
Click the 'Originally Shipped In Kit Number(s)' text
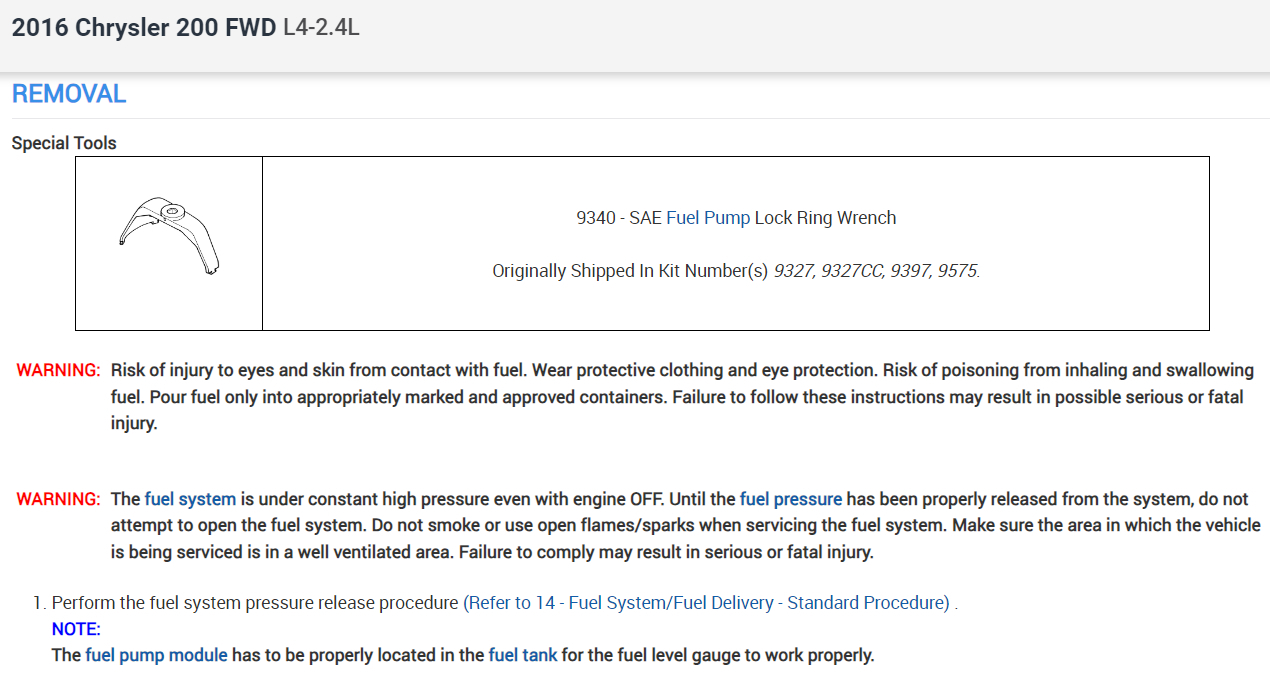pyautogui.click(x=629, y=271)
